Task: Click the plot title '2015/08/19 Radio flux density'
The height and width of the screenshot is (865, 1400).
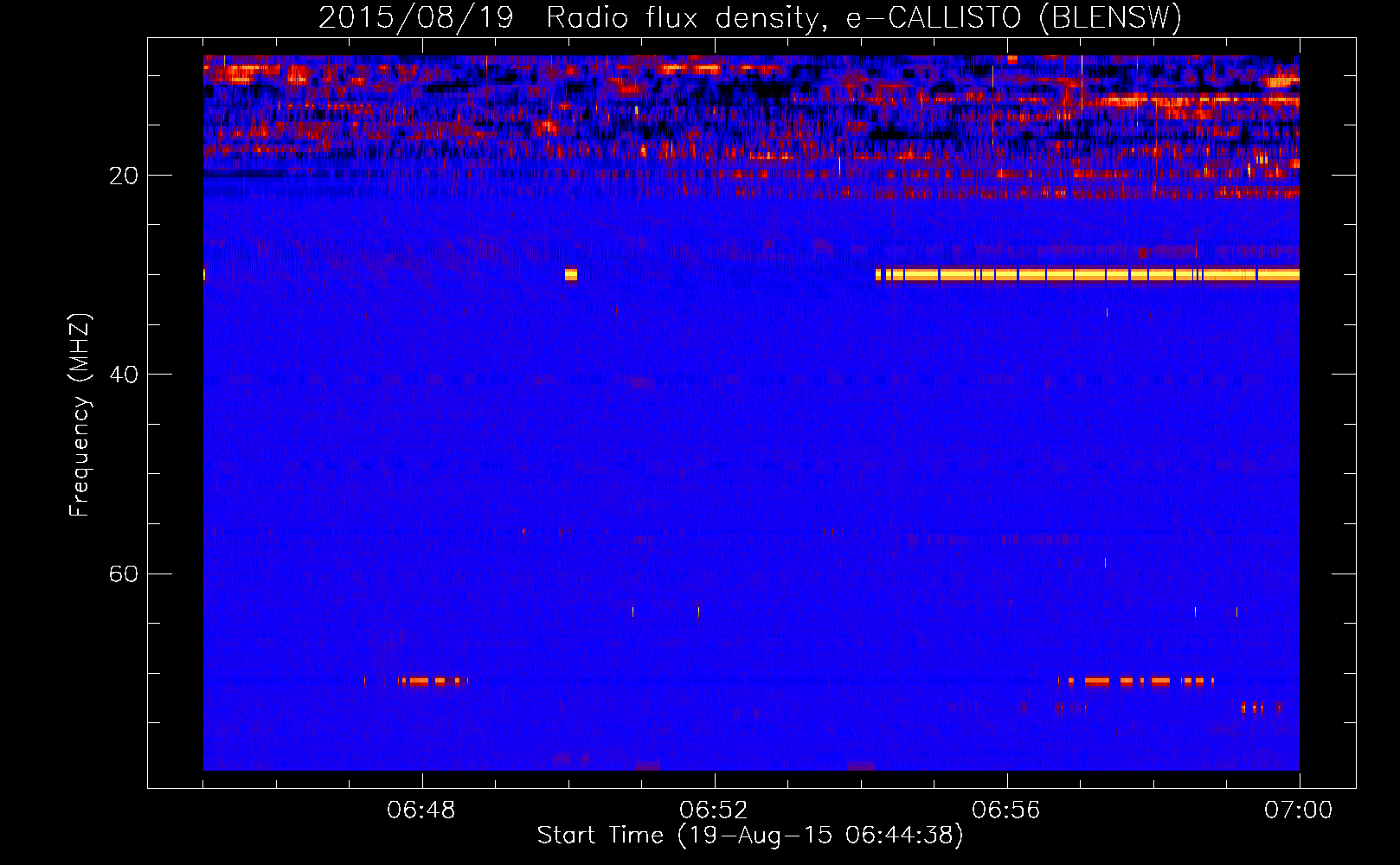Action: [569, 18]
